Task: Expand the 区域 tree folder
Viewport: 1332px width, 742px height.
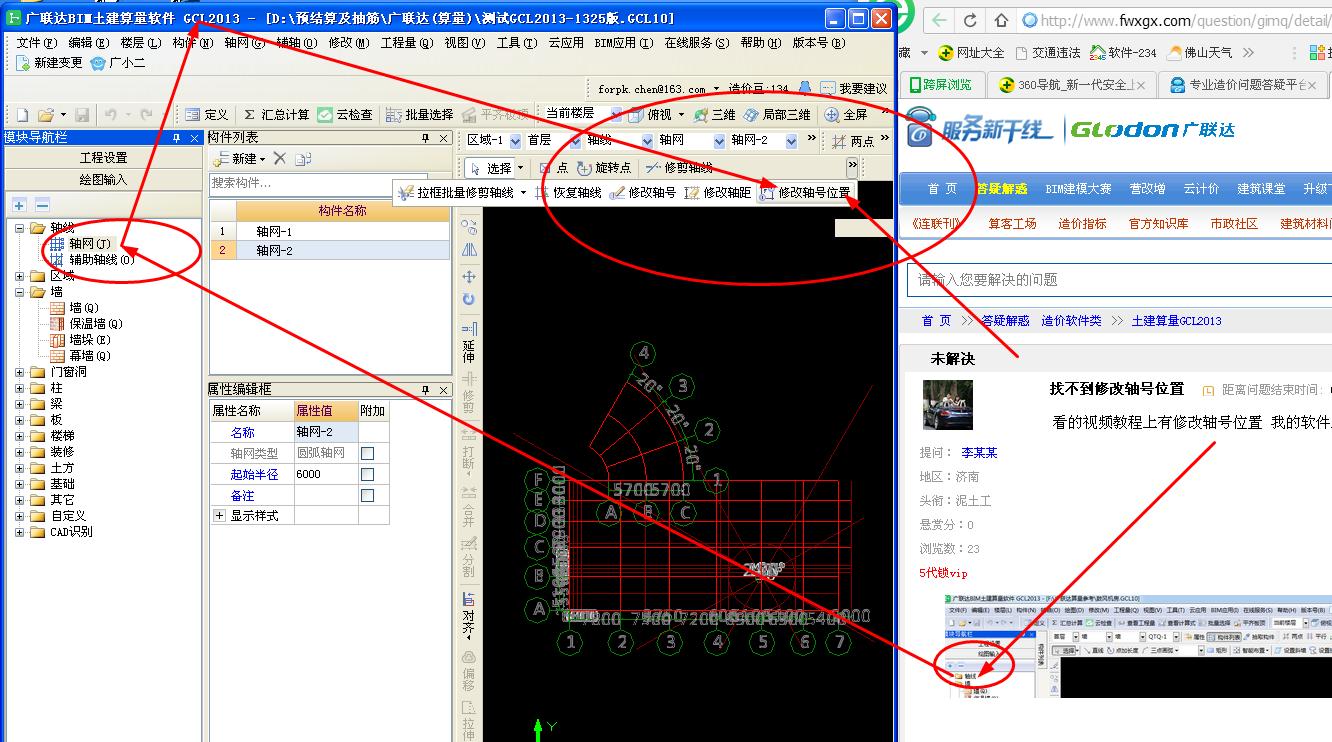Action: [x=19, y=276]
